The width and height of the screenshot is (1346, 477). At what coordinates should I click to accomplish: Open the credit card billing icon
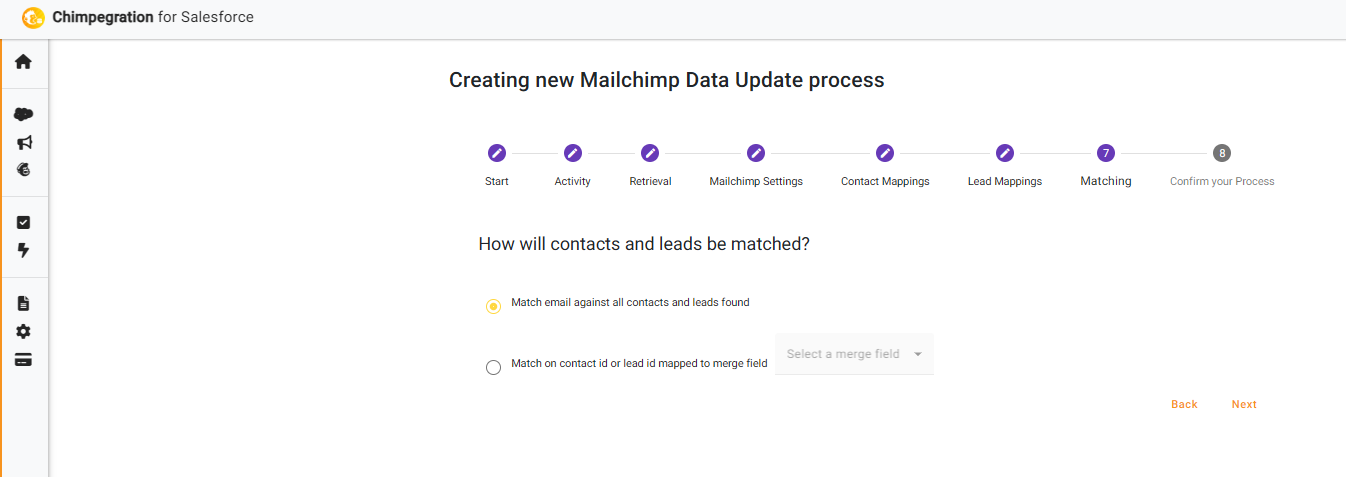click(24, 360)
